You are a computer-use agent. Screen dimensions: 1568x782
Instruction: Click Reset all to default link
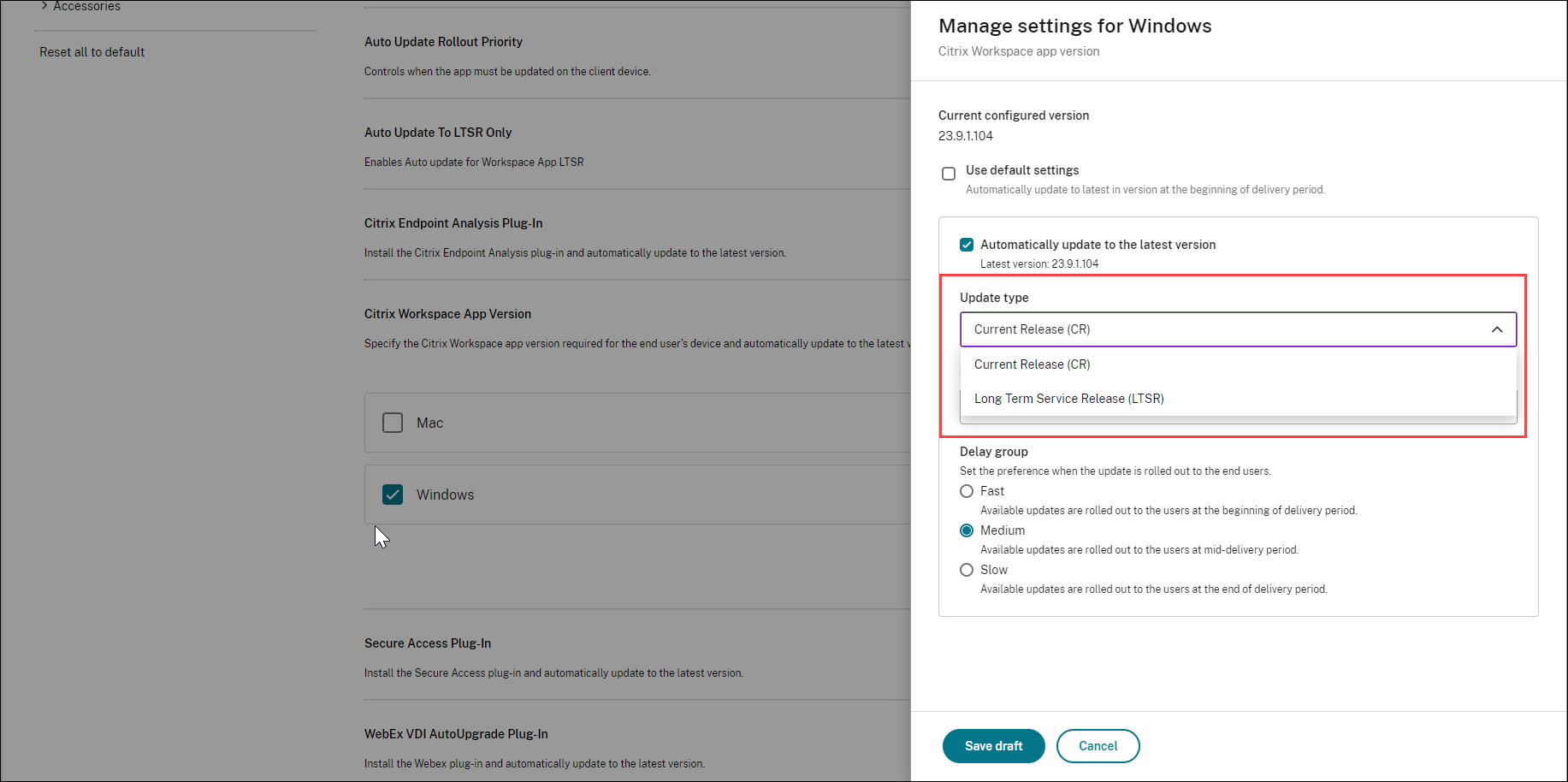tap(92, 52)
